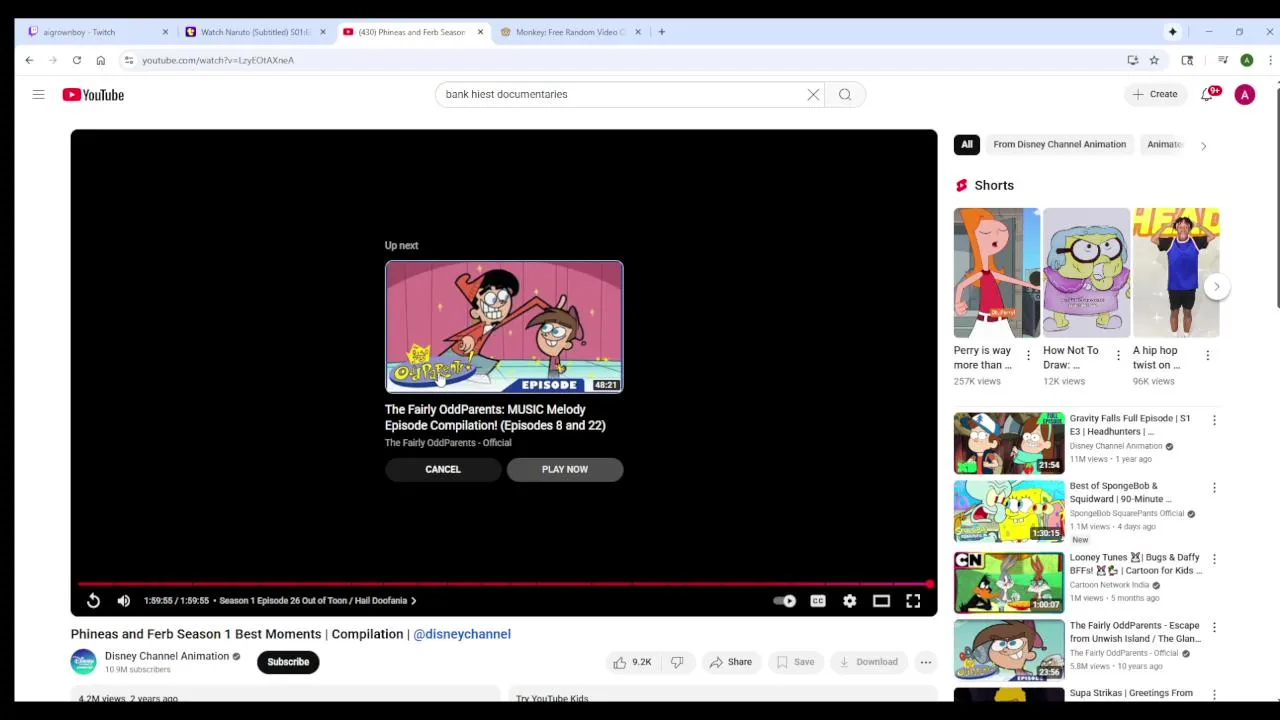1280x720 pixels.
Task: Mute the video volume
Action: click(x=124, y=600)
